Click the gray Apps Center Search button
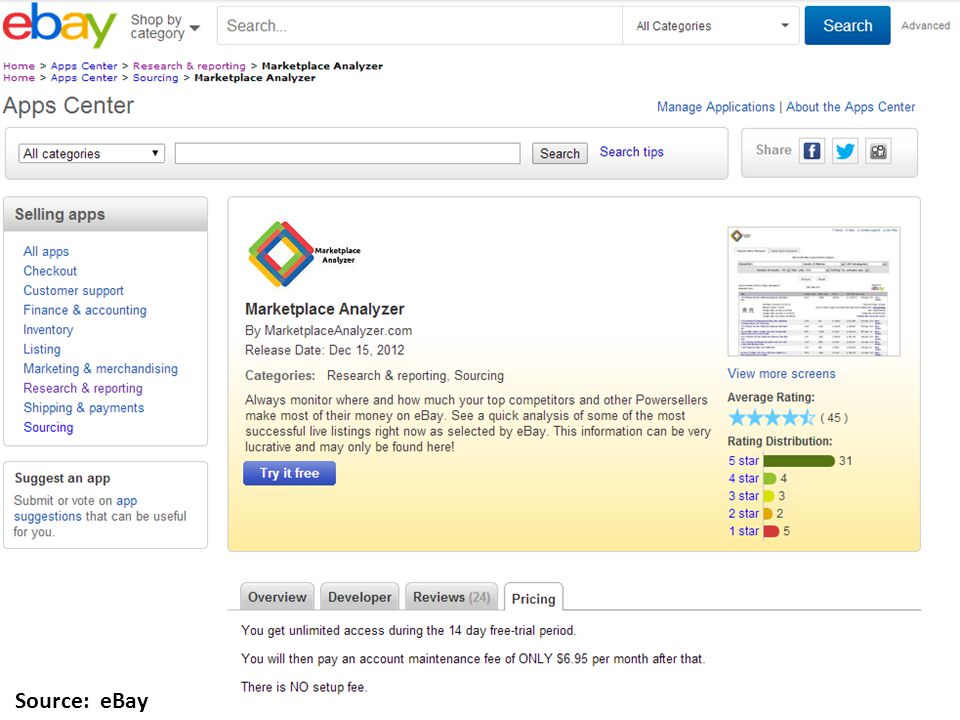 [560, 153]
